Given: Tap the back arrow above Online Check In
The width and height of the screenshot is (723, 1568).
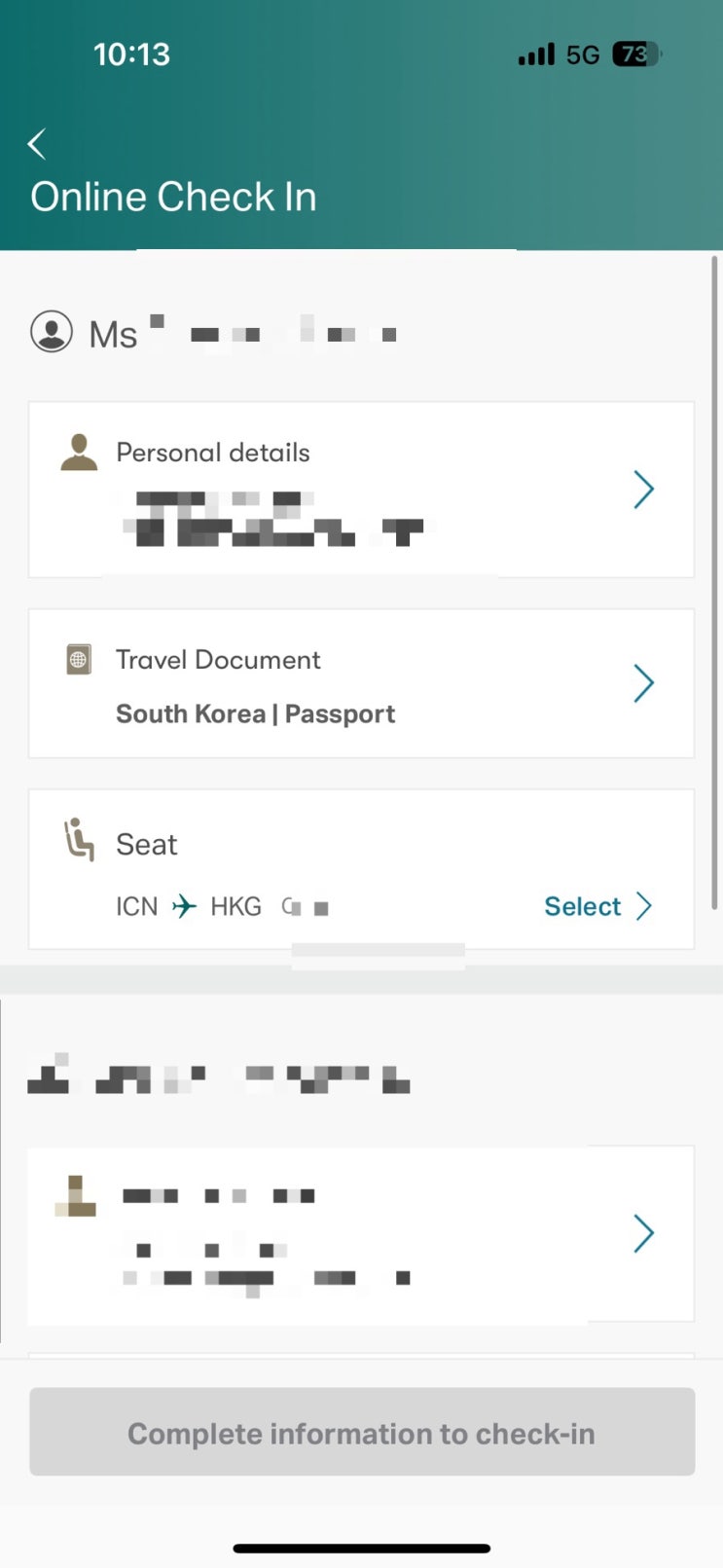Looking at the screenshot, I should tap(37, 144).
